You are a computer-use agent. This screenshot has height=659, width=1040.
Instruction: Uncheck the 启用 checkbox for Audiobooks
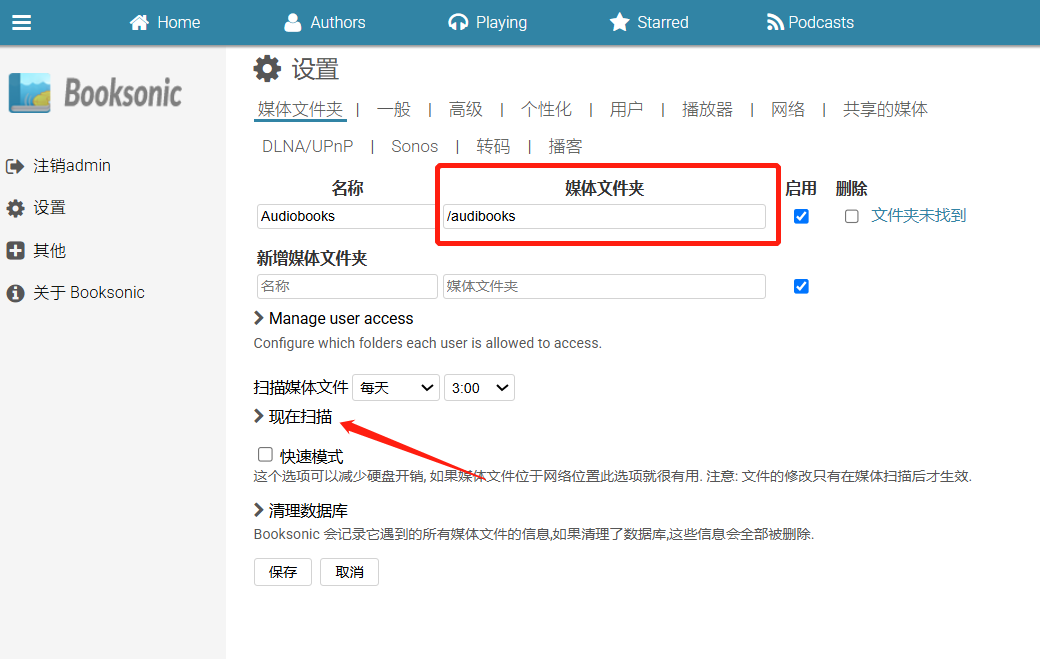[x=801, y=216]
